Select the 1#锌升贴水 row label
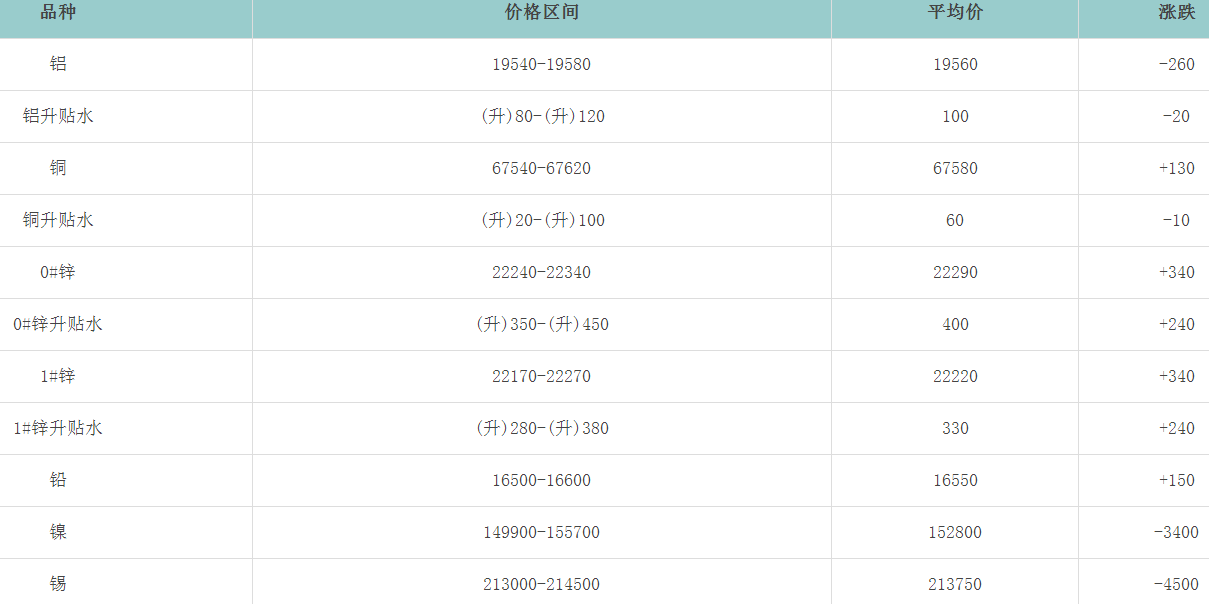 (58, 428)
